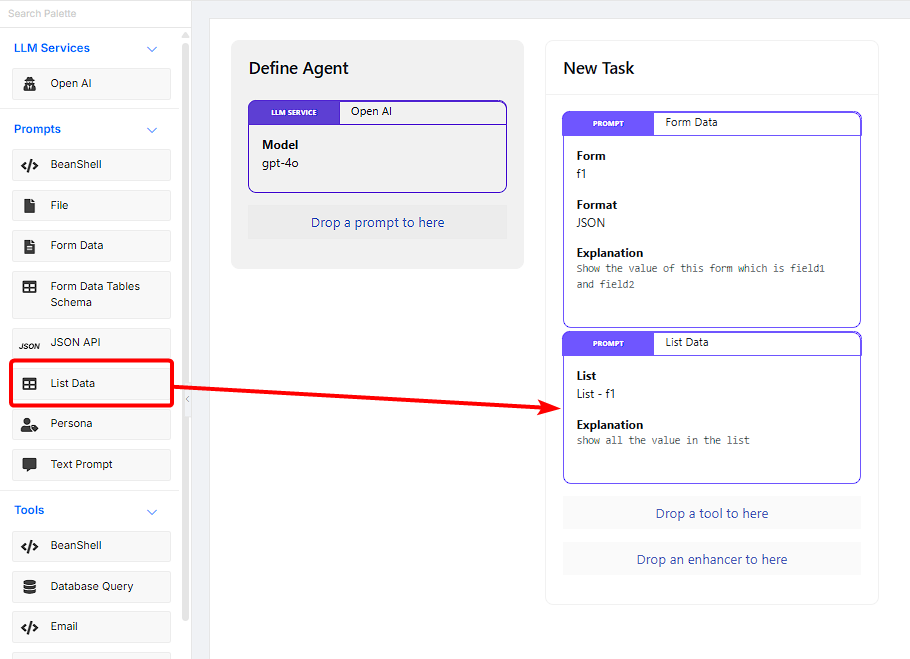Select the Form Data prompt item

click(x=91, y=246)
